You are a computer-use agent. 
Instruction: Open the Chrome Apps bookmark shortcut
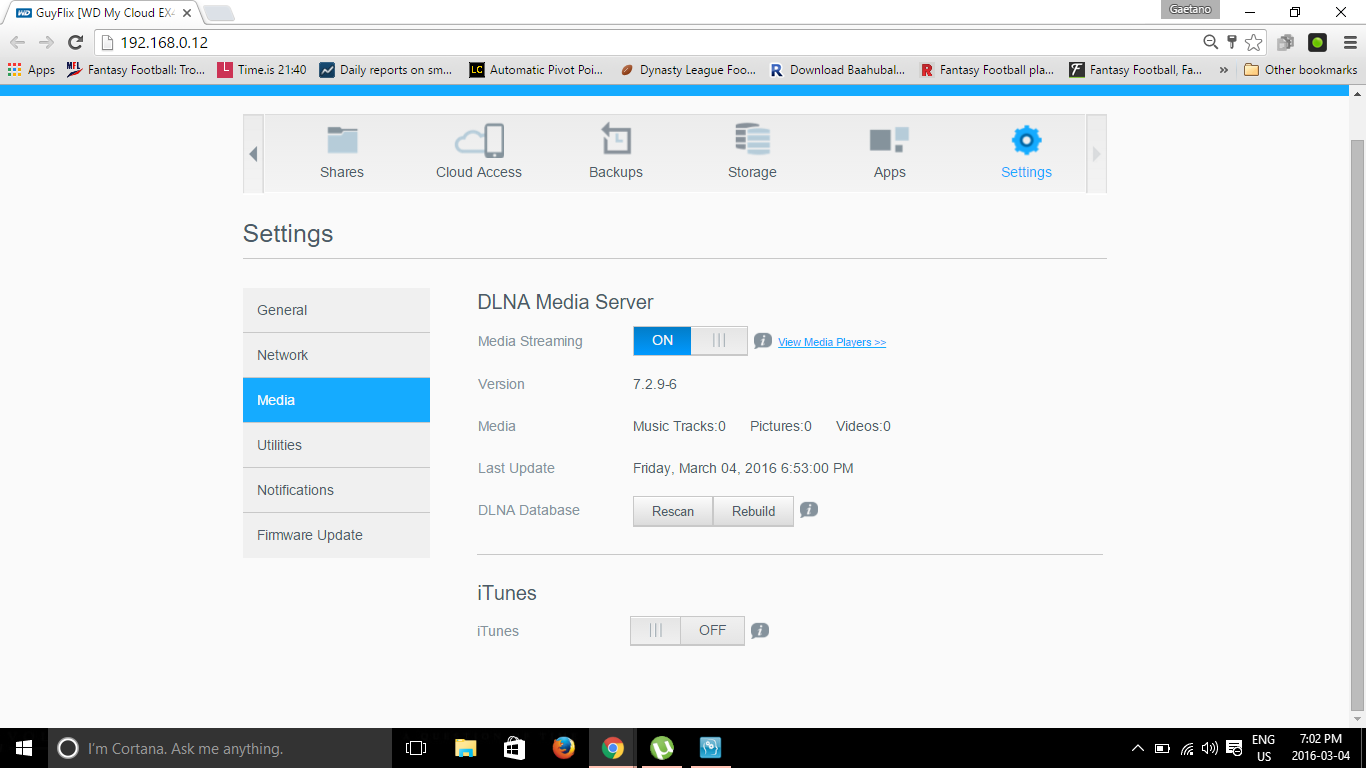pyautogui.click(x=31, y=70)
